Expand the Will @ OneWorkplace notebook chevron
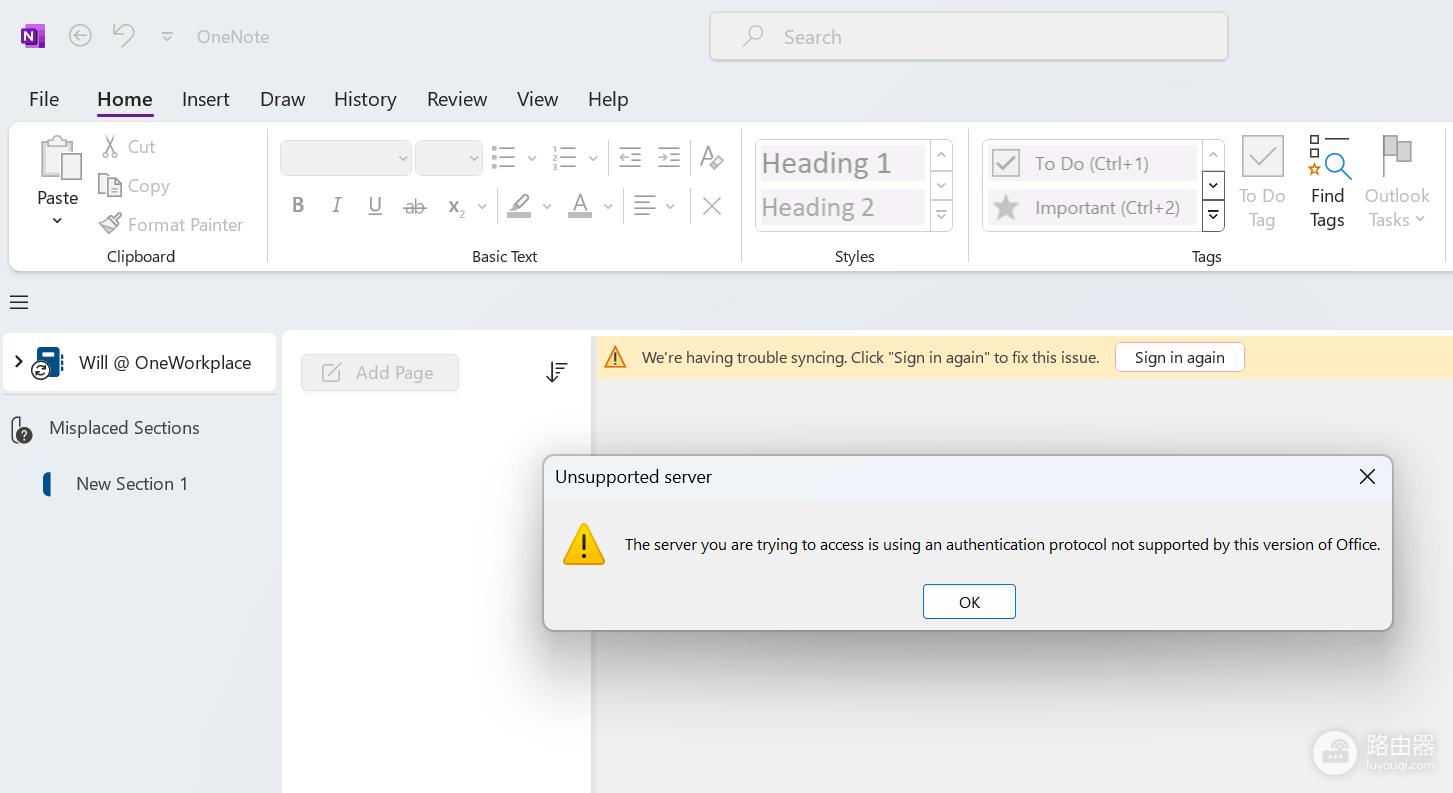Viewport: 1453px width, 793px height. coord(18,361)
